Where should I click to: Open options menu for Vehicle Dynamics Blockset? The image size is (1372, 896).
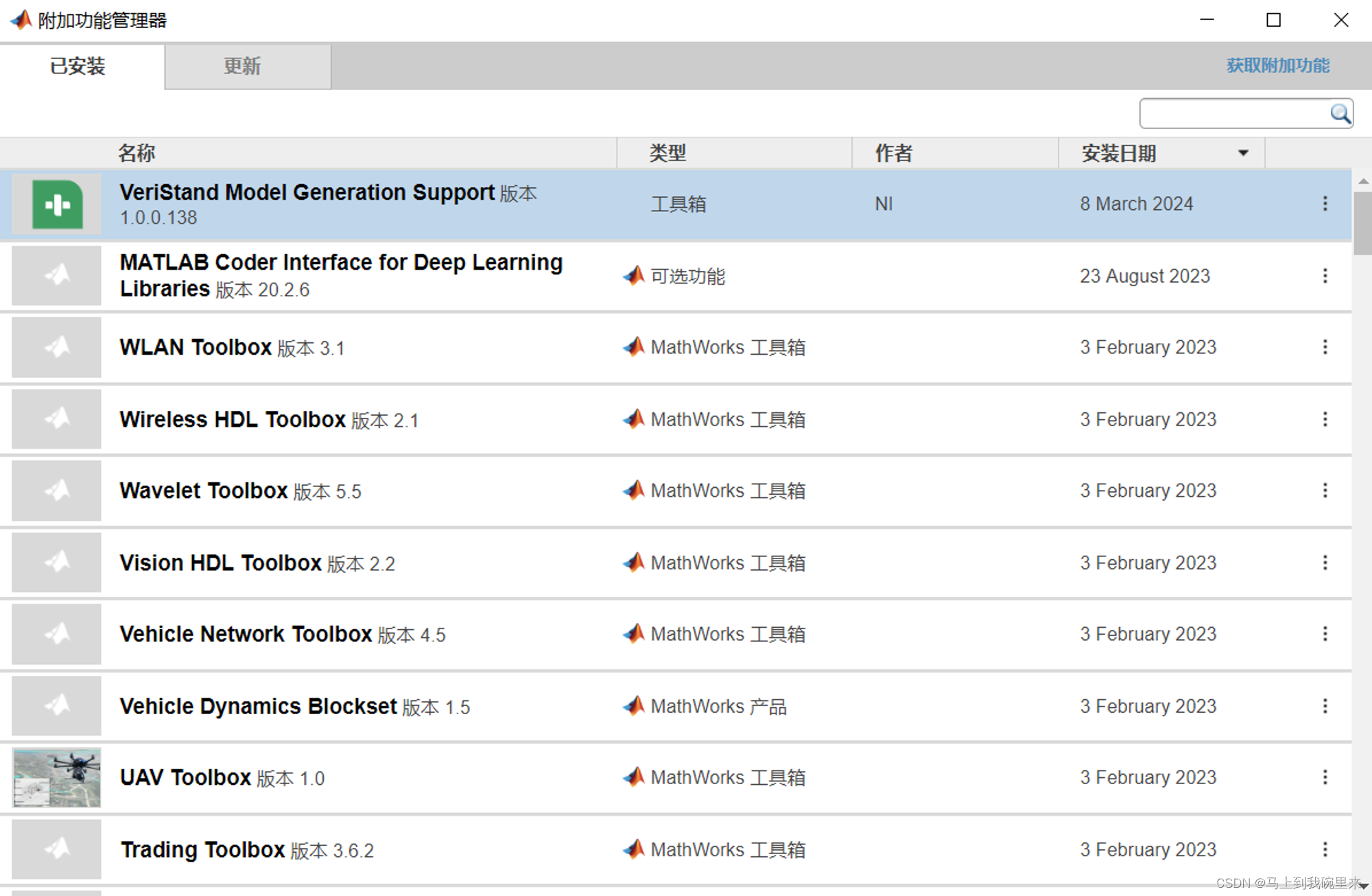click(x=1325, y=706)
